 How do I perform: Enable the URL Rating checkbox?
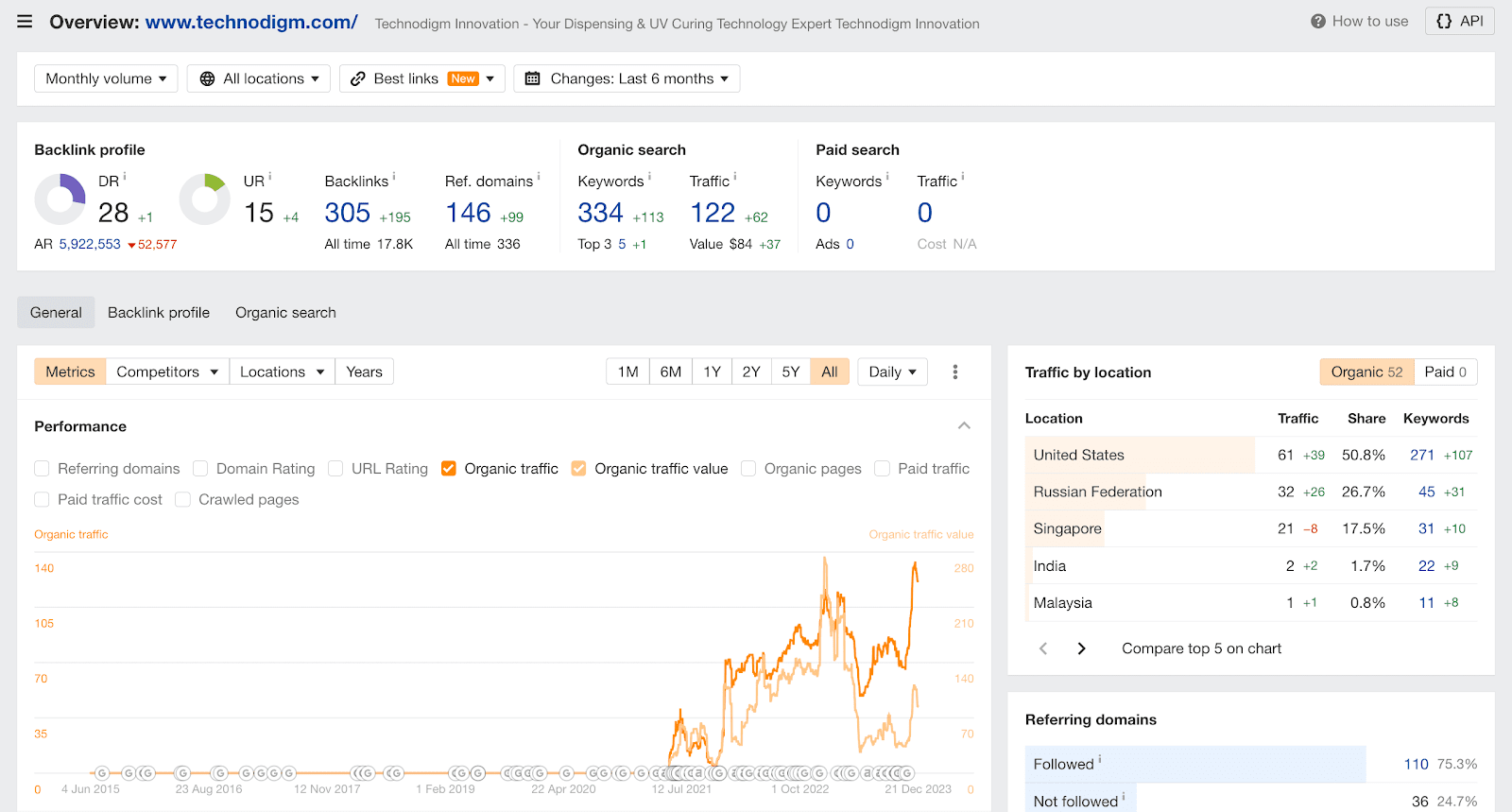click(335, 469)
